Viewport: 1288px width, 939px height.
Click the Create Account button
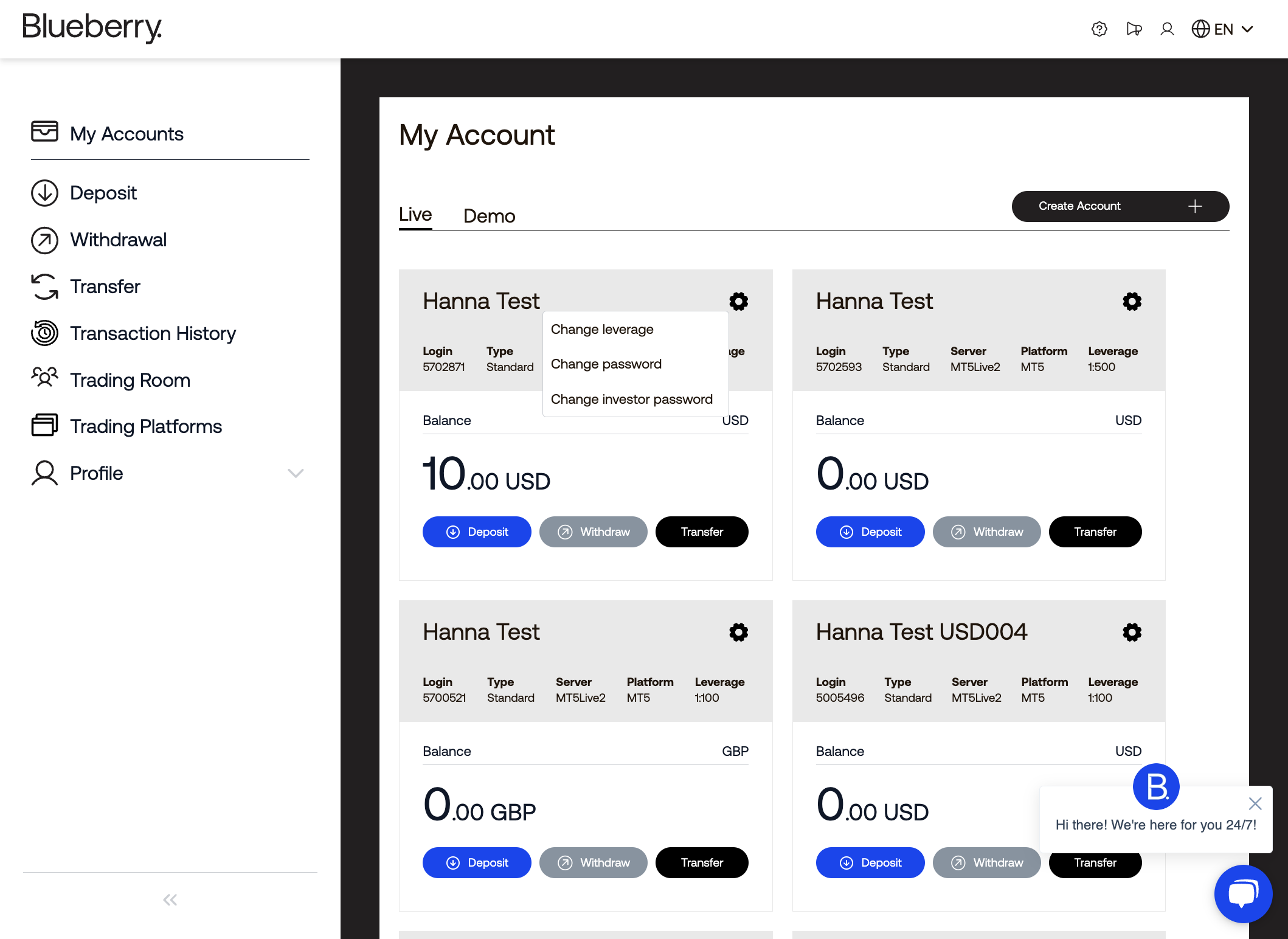click(x=1120, y=206)
